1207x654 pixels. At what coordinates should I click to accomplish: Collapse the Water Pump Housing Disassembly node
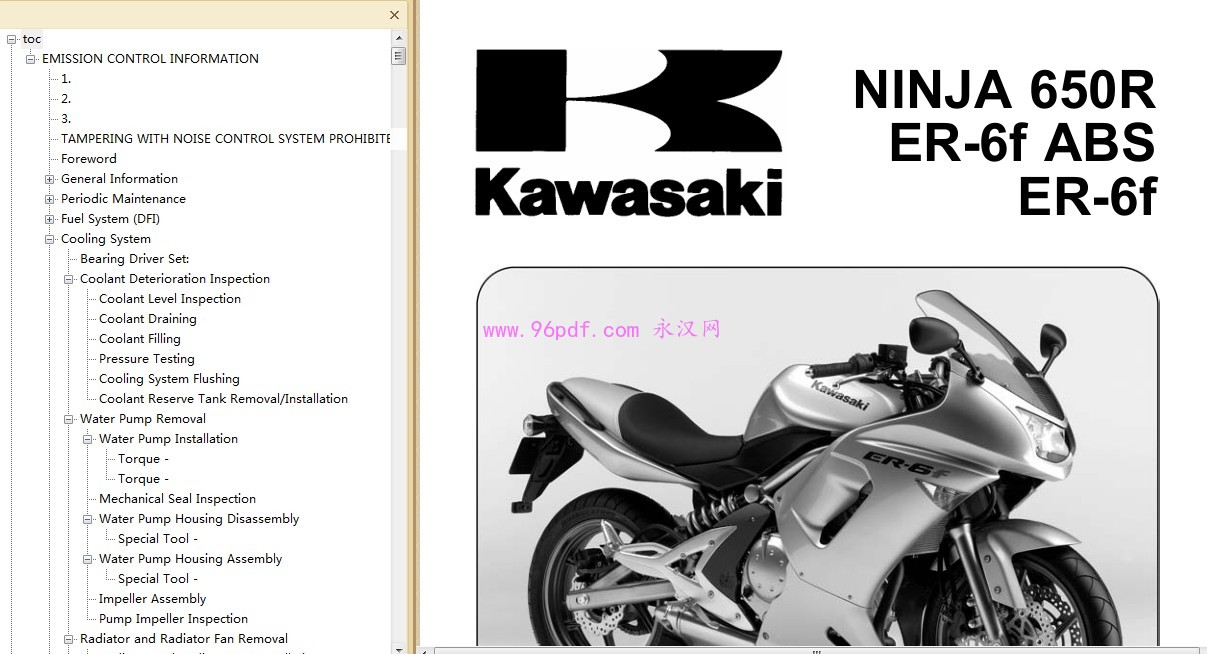point(88,519)
